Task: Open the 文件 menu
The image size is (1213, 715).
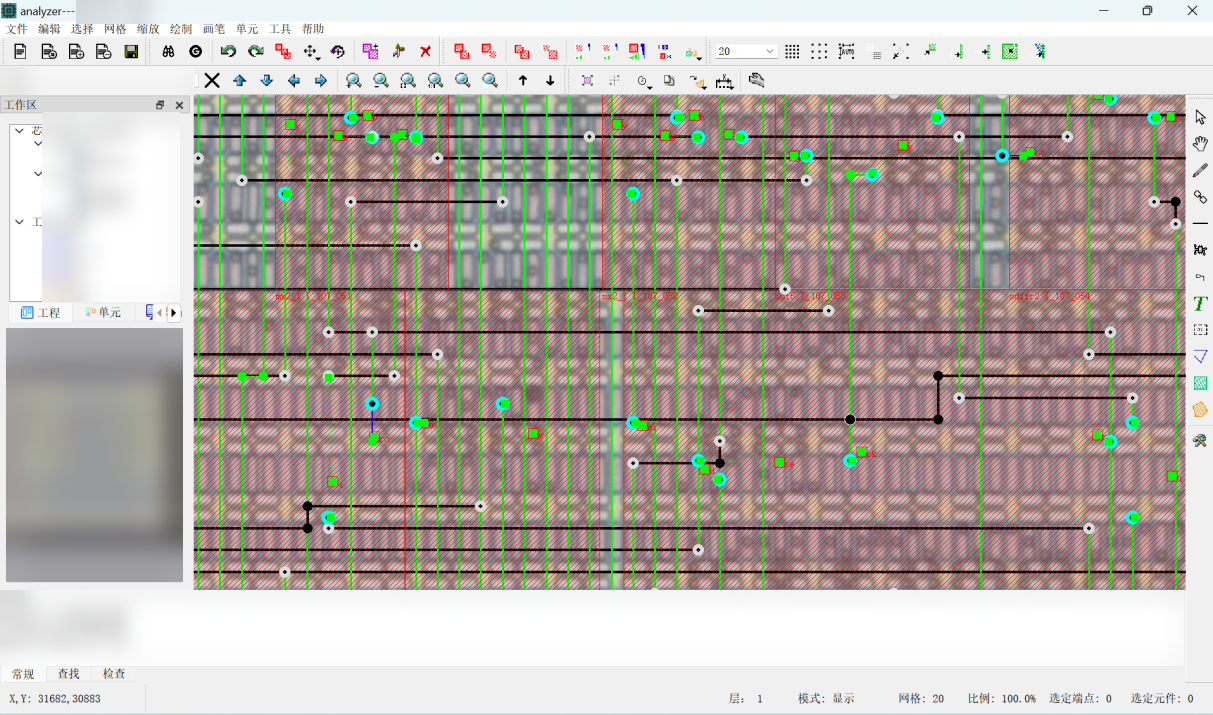Action: [17, 29]
